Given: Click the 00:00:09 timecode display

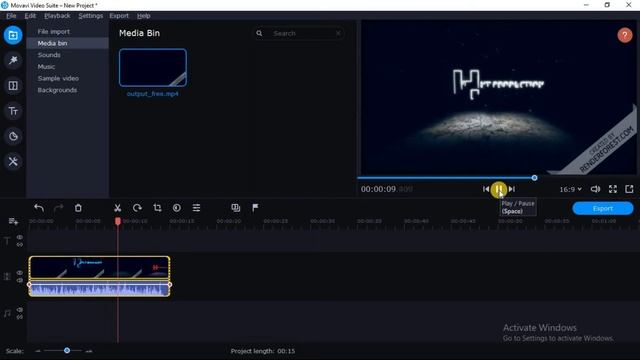Looking at the screenshot, I should point(386,189).
